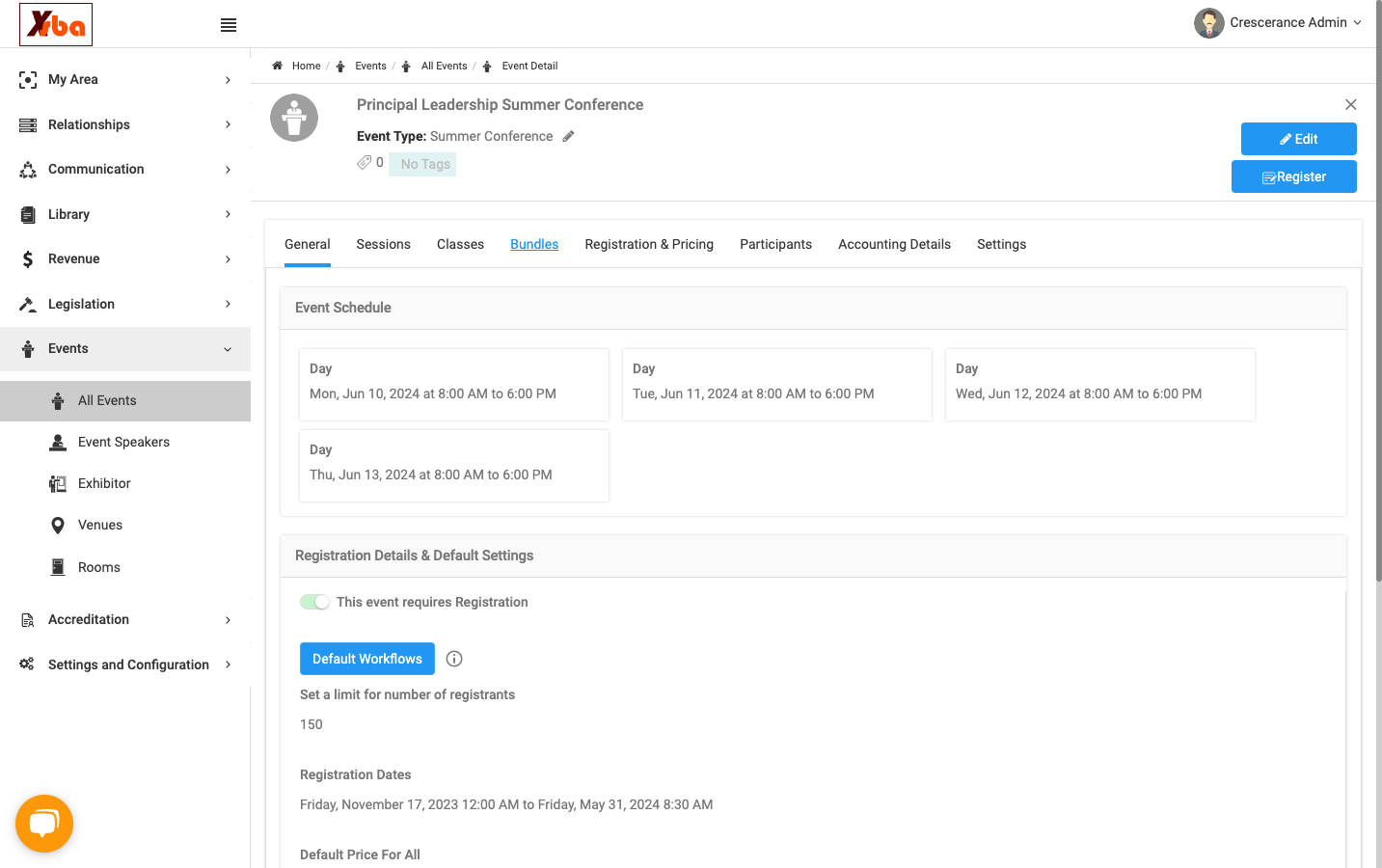Viewport: 1382px width, 868px height.
Task: Toggle the event requires Registration switch
Action: (314, 602)
